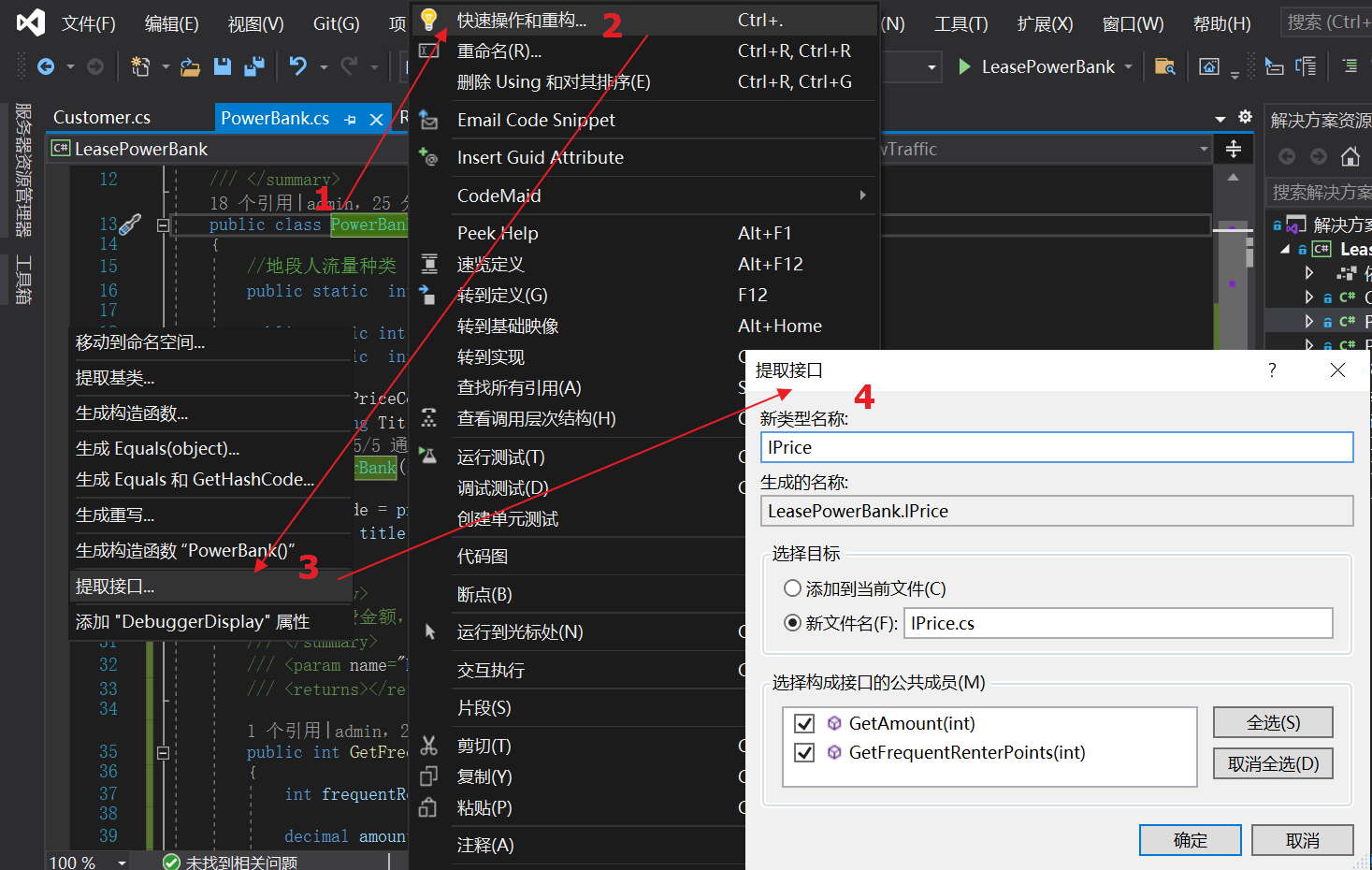Click the file name field containing IPrice.cs

(1119, 623)
